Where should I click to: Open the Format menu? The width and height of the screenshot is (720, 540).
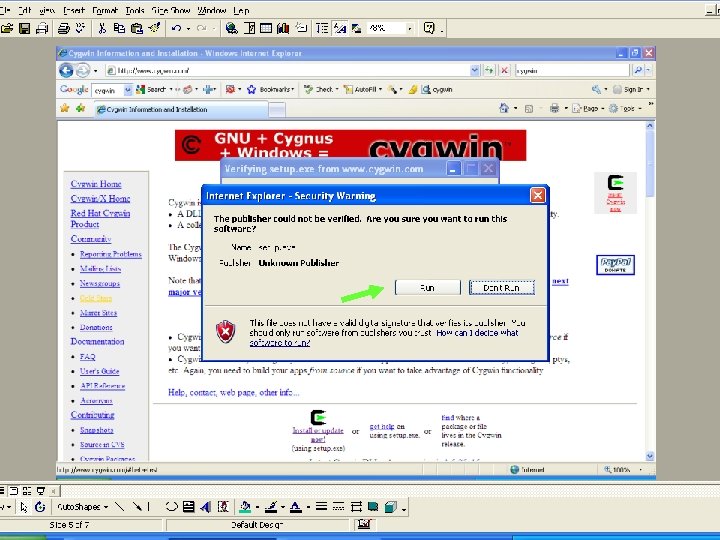105,10
